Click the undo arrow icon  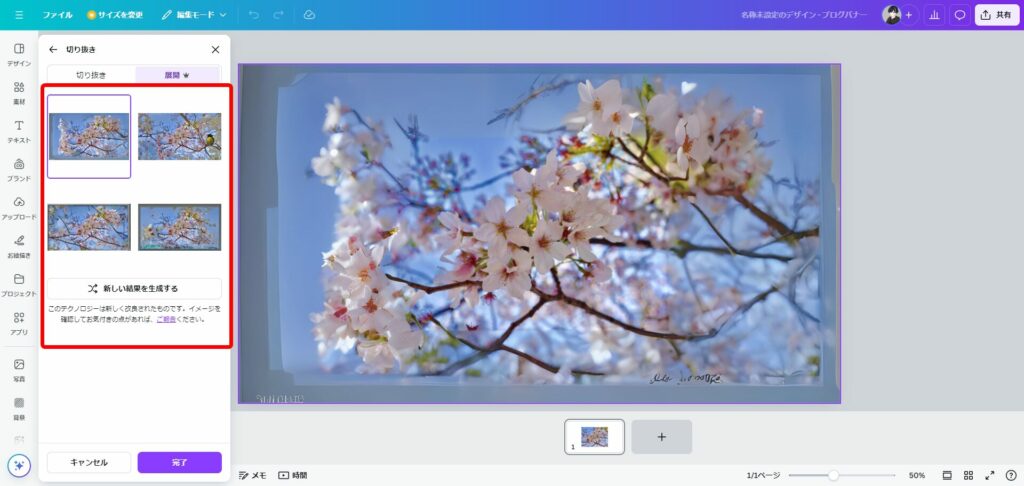254,14
